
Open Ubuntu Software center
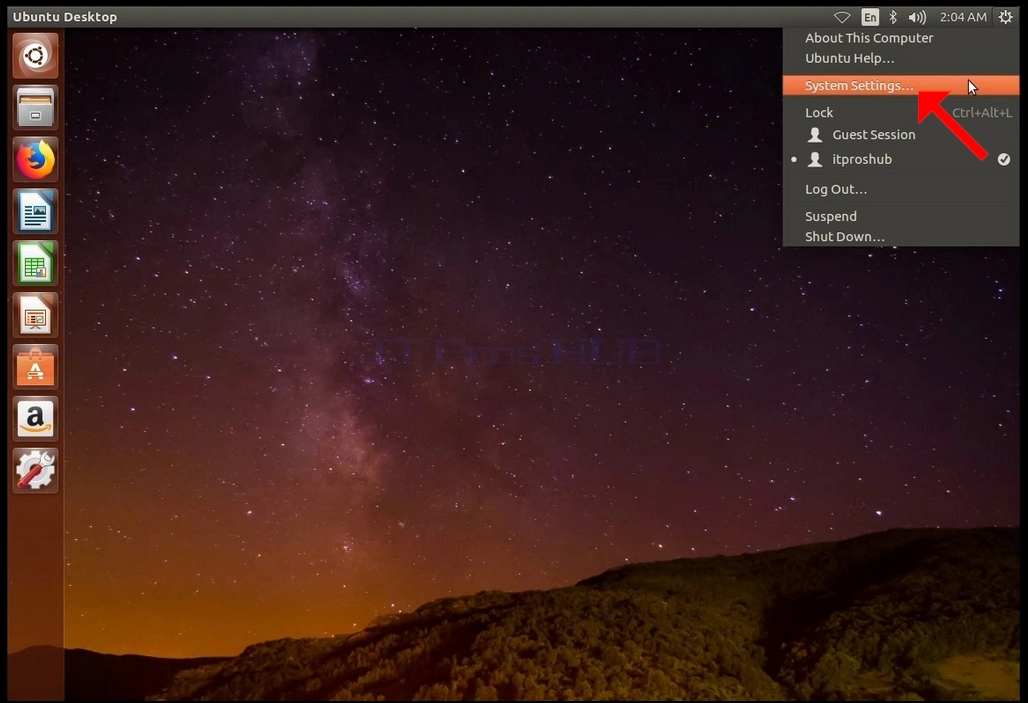tap(35, 367)
